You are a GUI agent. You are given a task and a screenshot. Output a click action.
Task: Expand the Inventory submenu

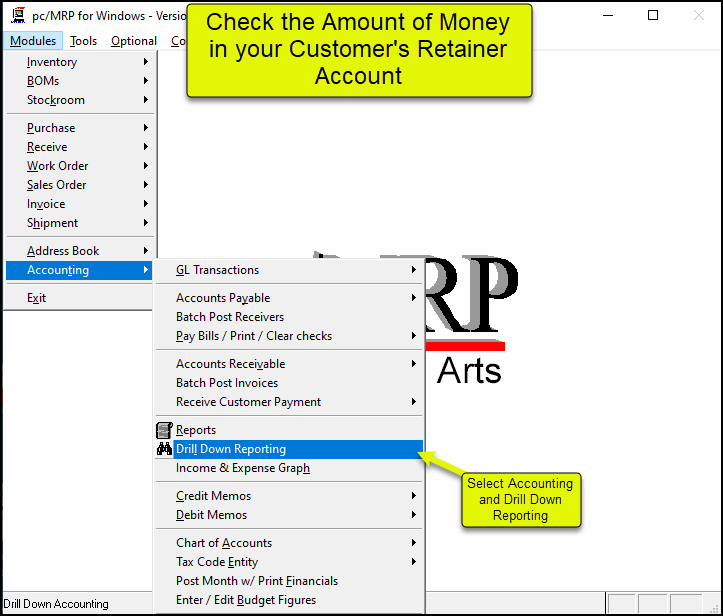tap(79, 62)
